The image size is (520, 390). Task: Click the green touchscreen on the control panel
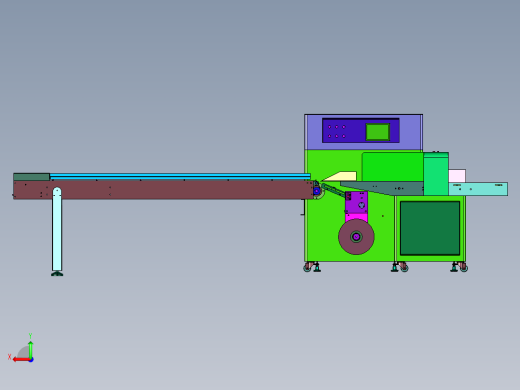point(378,132)
